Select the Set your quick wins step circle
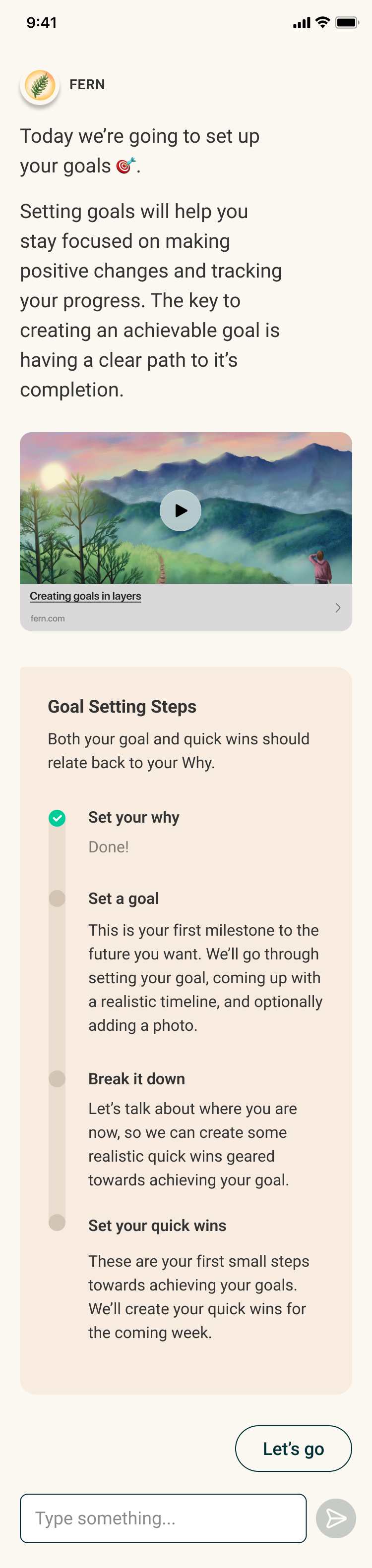372x1568 pixels. [57, 1222]
